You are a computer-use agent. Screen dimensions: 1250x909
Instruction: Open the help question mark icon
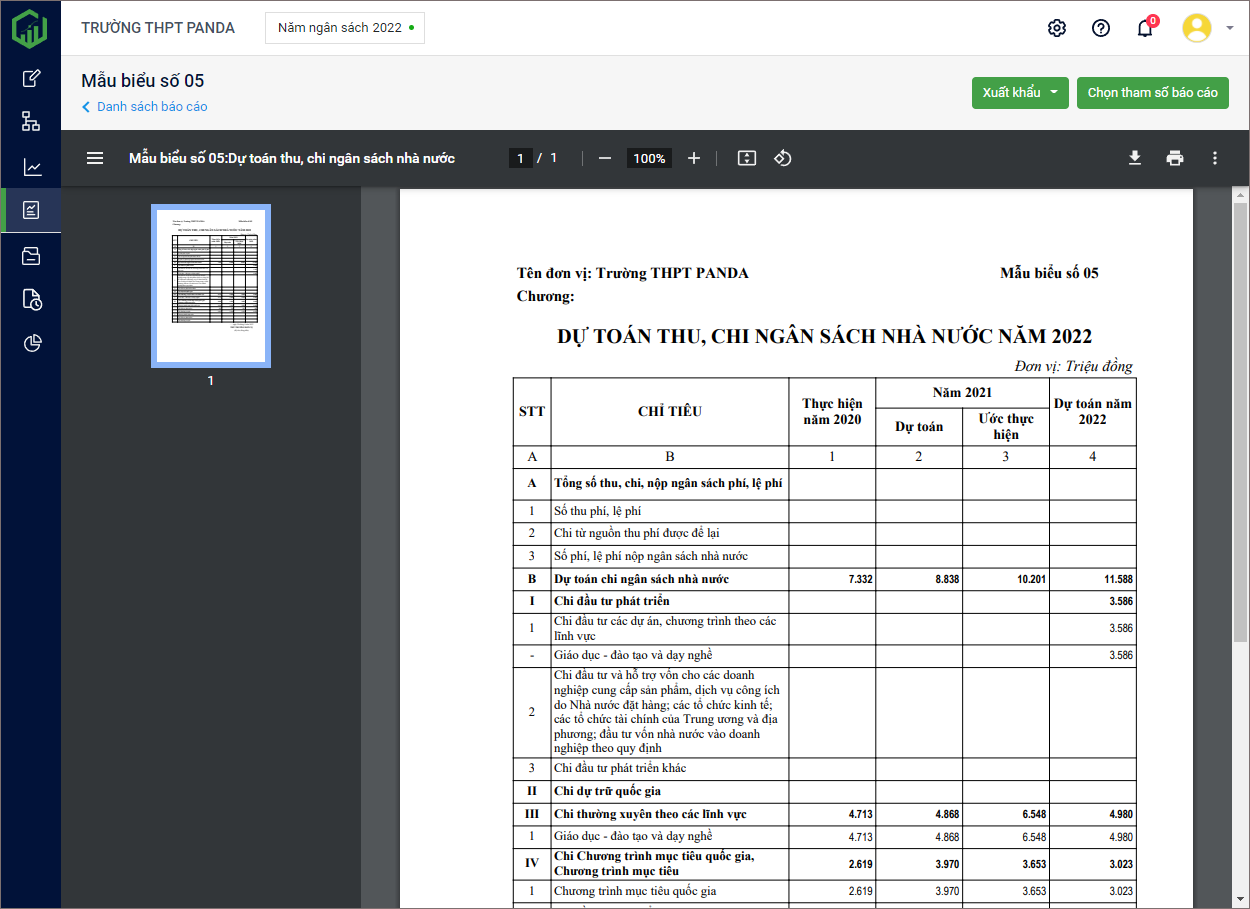pyautogui.click(x=1101, y=28)
